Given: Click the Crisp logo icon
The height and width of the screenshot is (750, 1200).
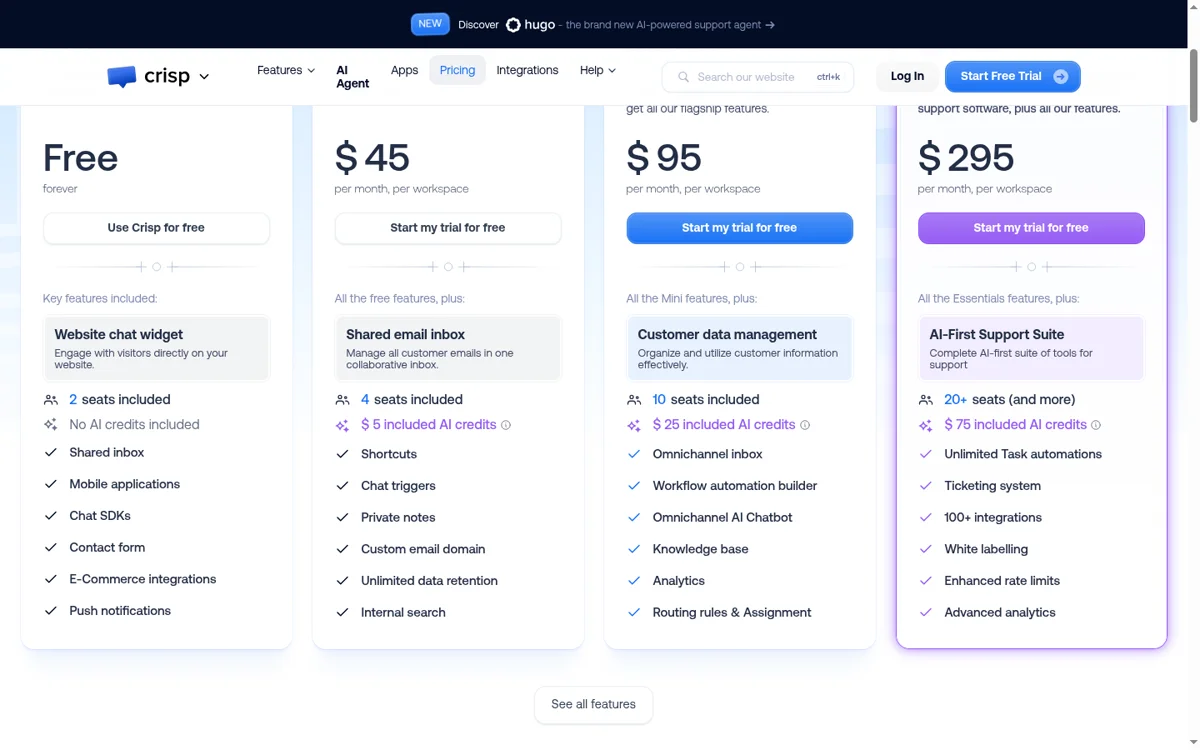Looking at the screenshot, I should click(x=121, y=76).
